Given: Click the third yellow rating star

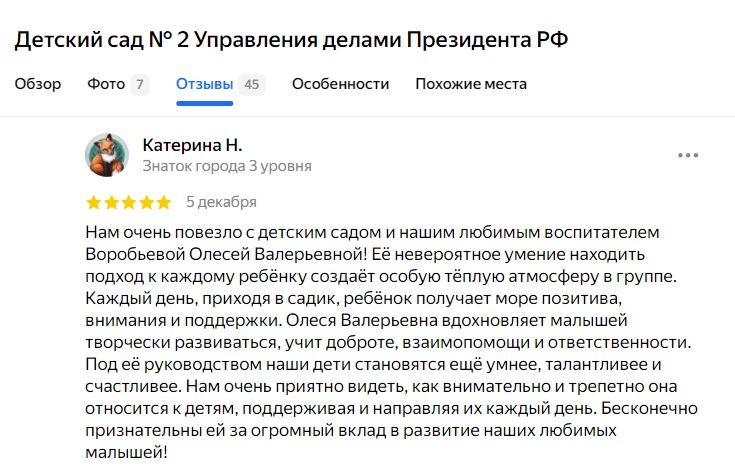Looking at the screenshot, I should (129, 203).
